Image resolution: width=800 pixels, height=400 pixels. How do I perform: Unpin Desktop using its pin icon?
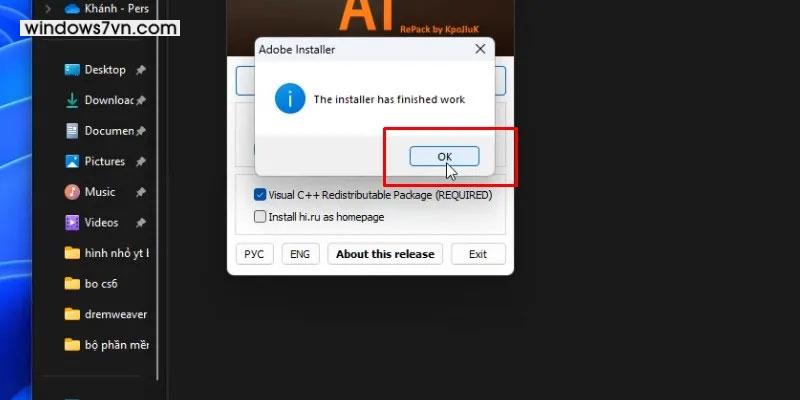coord(140,70)
